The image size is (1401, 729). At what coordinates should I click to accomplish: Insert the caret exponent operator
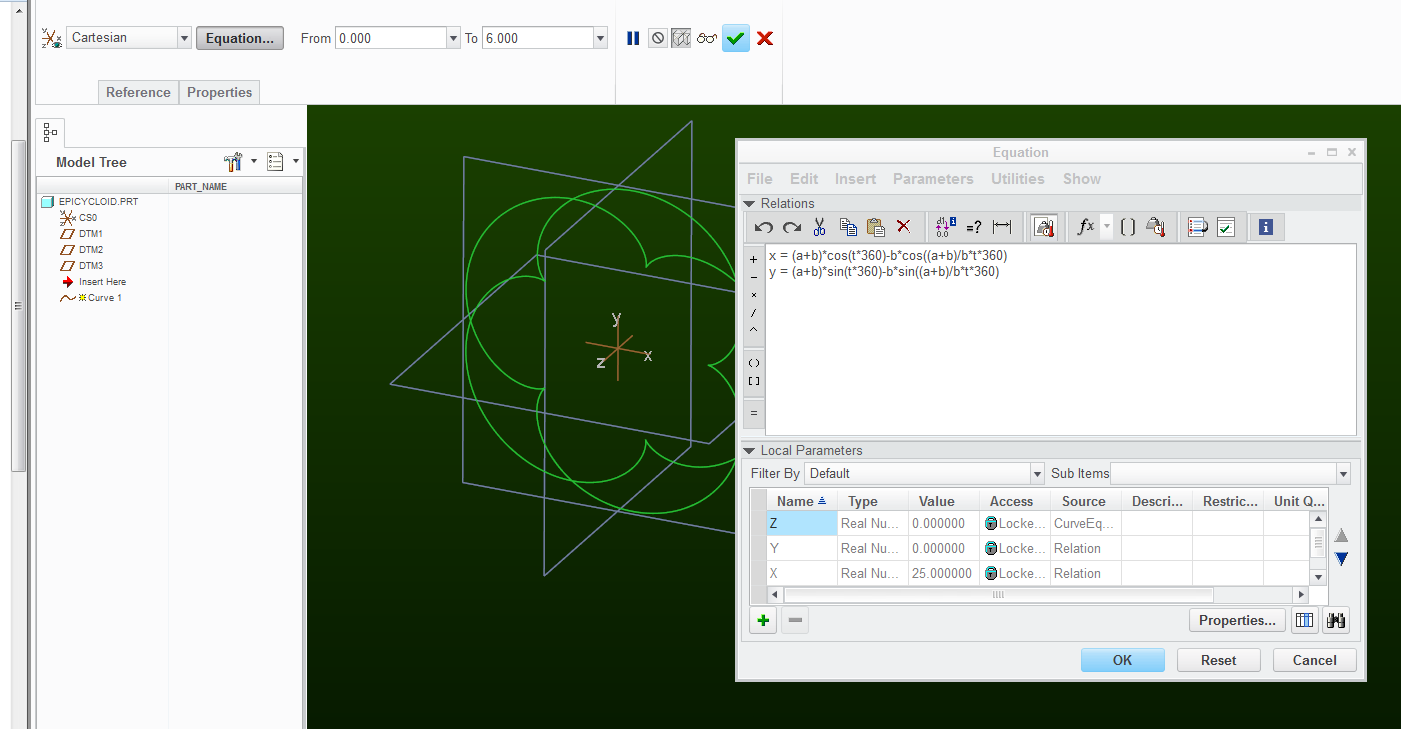[754, 329]
